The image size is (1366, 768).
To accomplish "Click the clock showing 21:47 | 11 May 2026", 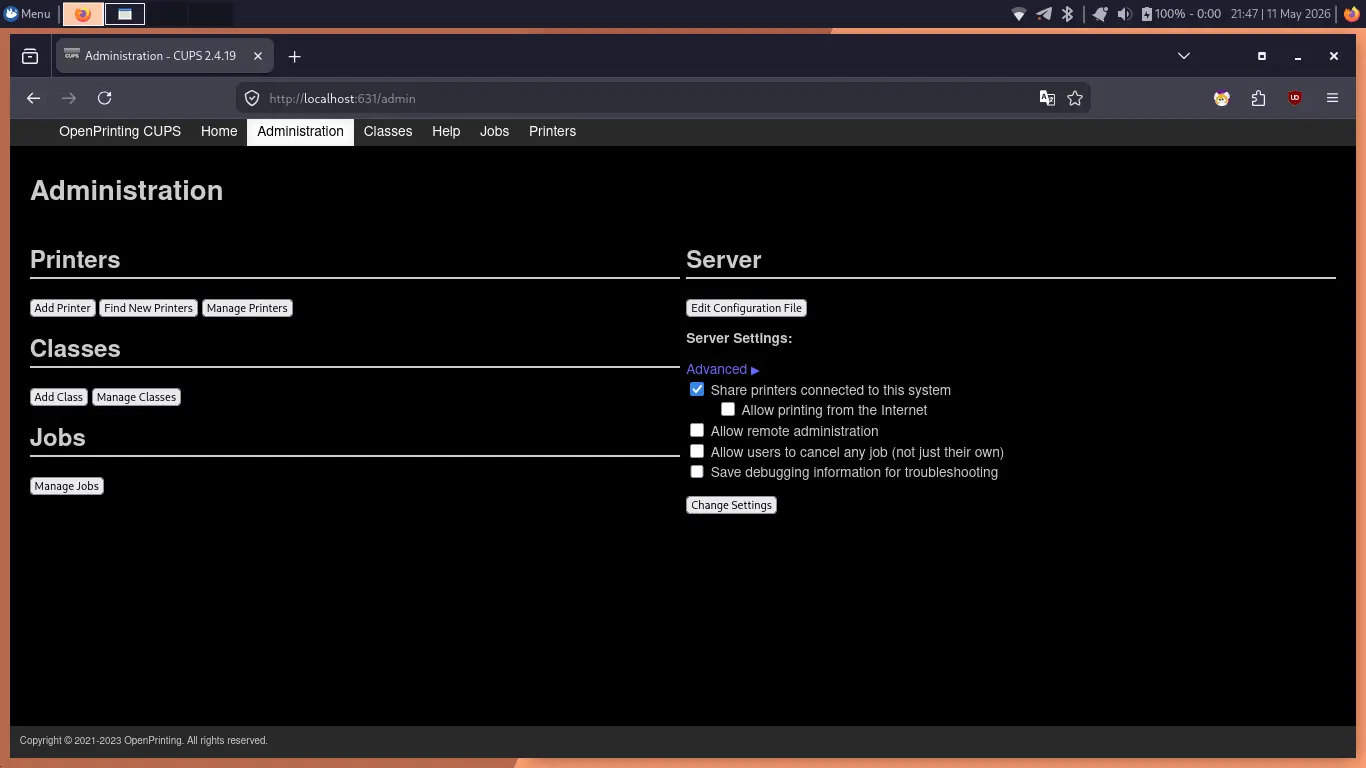I will point(1281,14).
